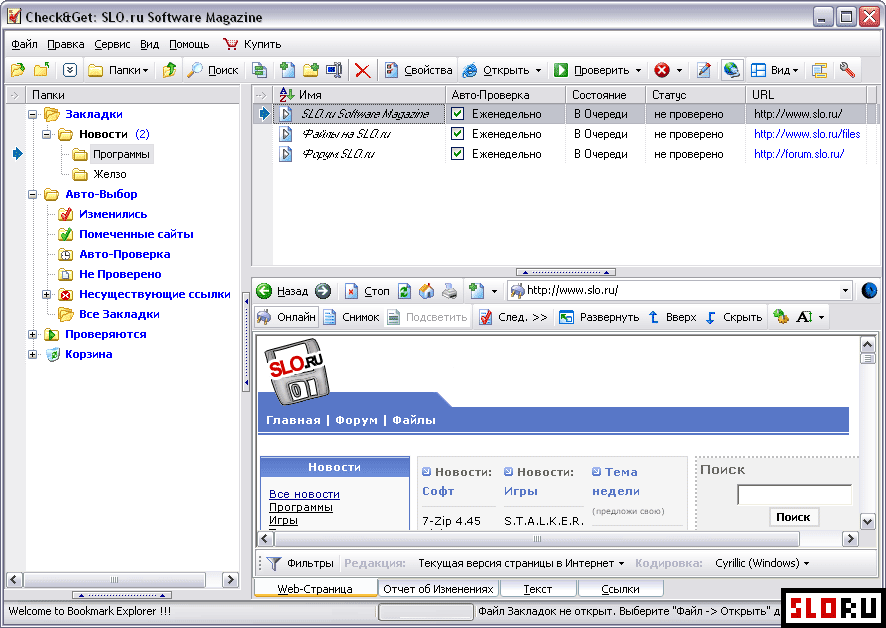This screenshot has height=628, width=886.
Task: Open the Вид toolbar dropdown
Action: point(775,70)
